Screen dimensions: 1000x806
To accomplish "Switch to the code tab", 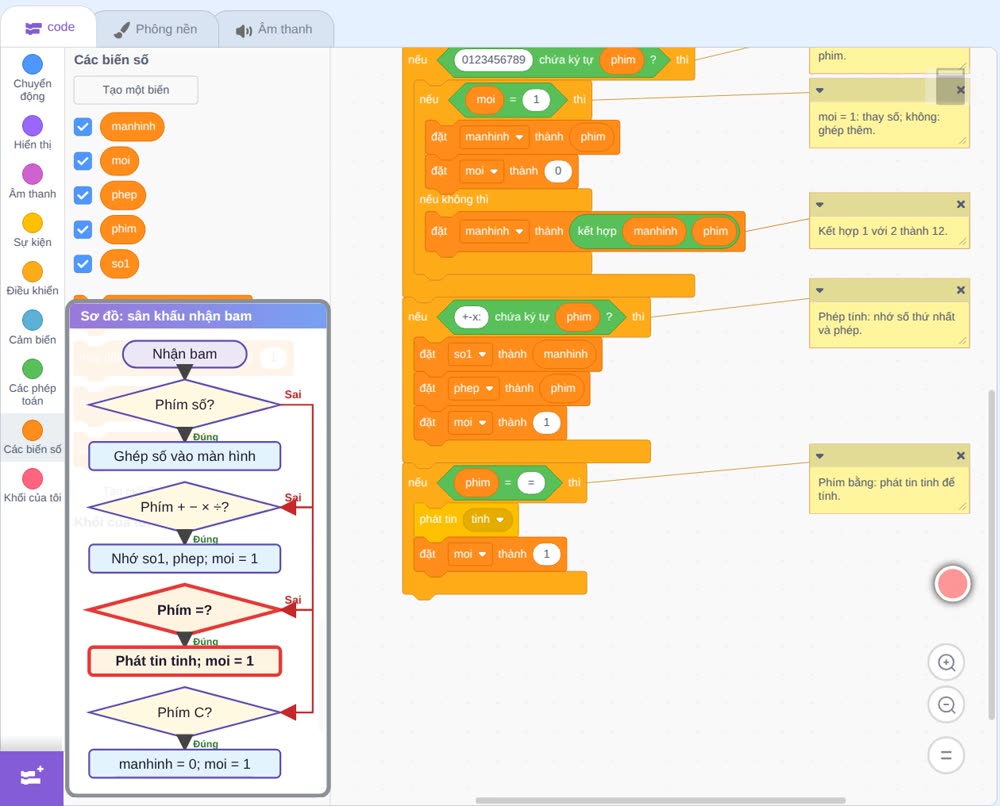I will coord(49,27).
